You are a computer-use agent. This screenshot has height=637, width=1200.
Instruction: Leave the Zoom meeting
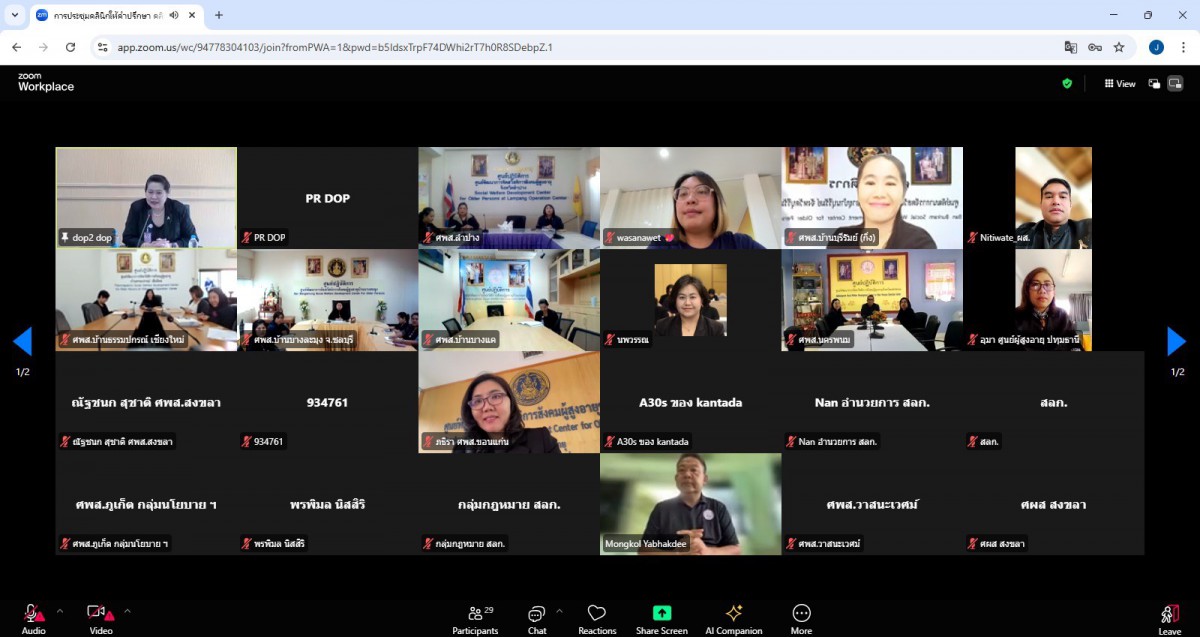(1169, 614)
